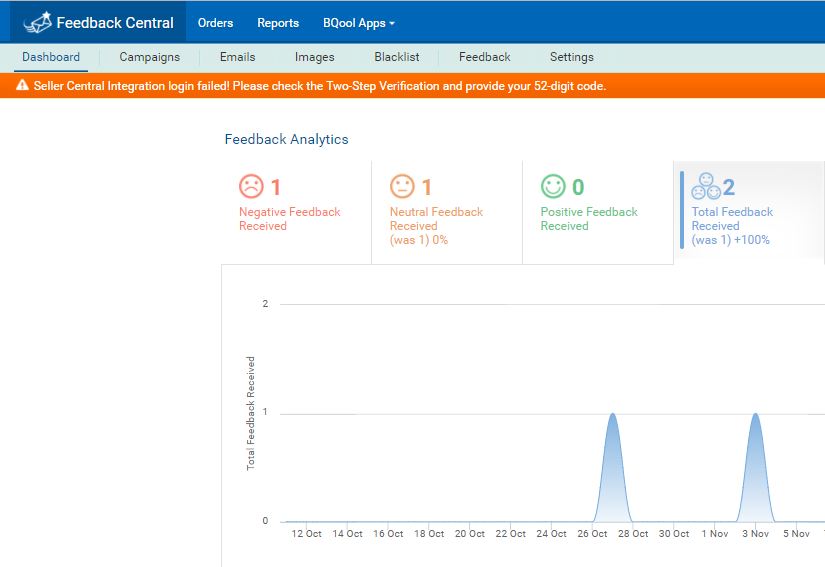Viewport: 825px width, 567px height.
Task: Open the Reports menu
Action: point(278,23)
